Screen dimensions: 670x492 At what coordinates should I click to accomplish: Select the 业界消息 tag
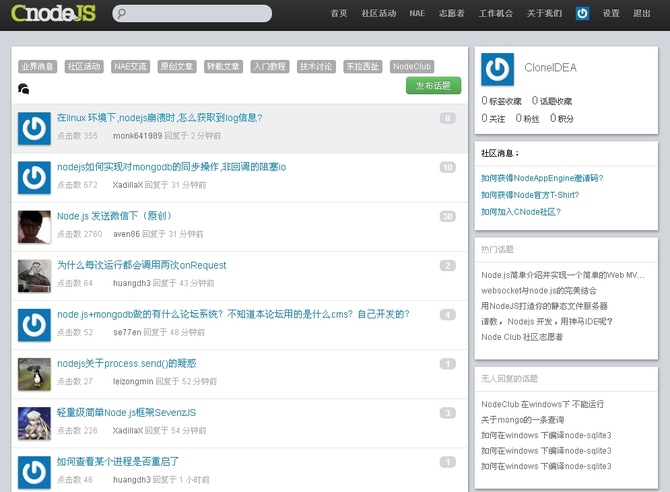(x=37, y=66)
